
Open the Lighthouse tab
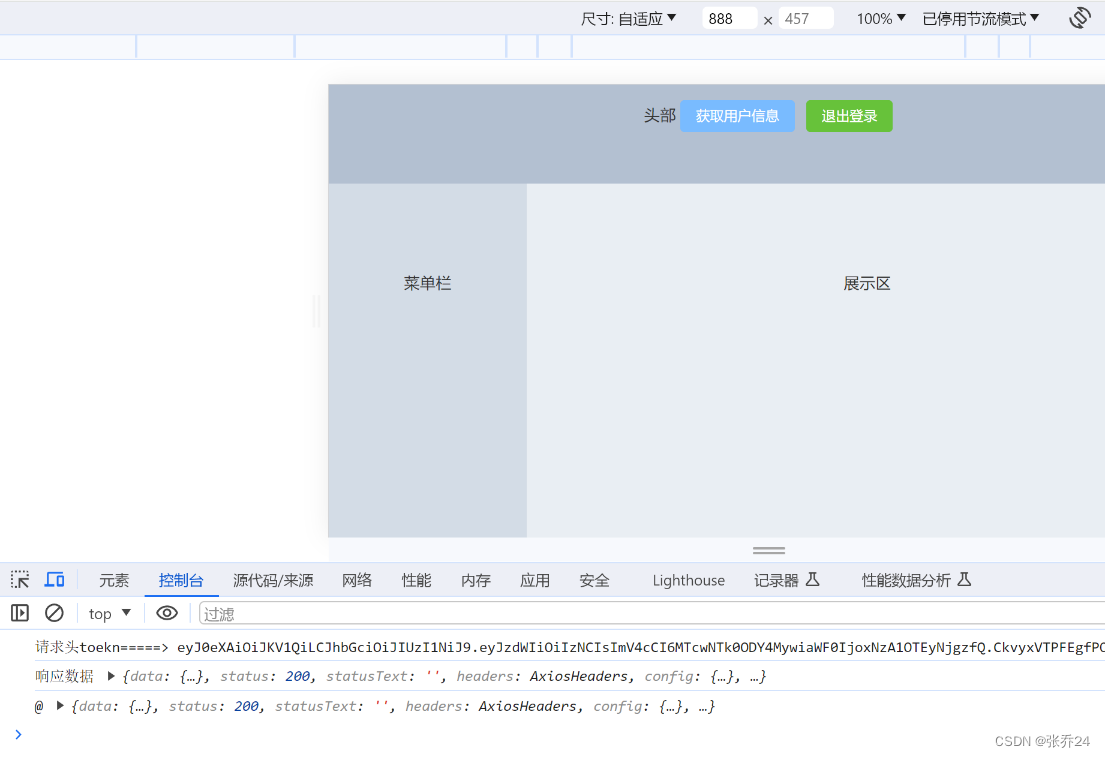(x=688, y=580)
